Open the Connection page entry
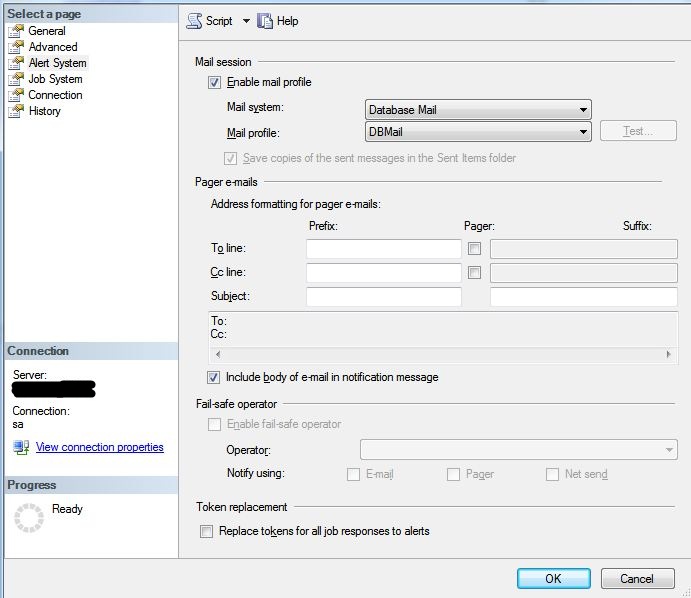The image size is (691, 598). click(x=56, y=95)
